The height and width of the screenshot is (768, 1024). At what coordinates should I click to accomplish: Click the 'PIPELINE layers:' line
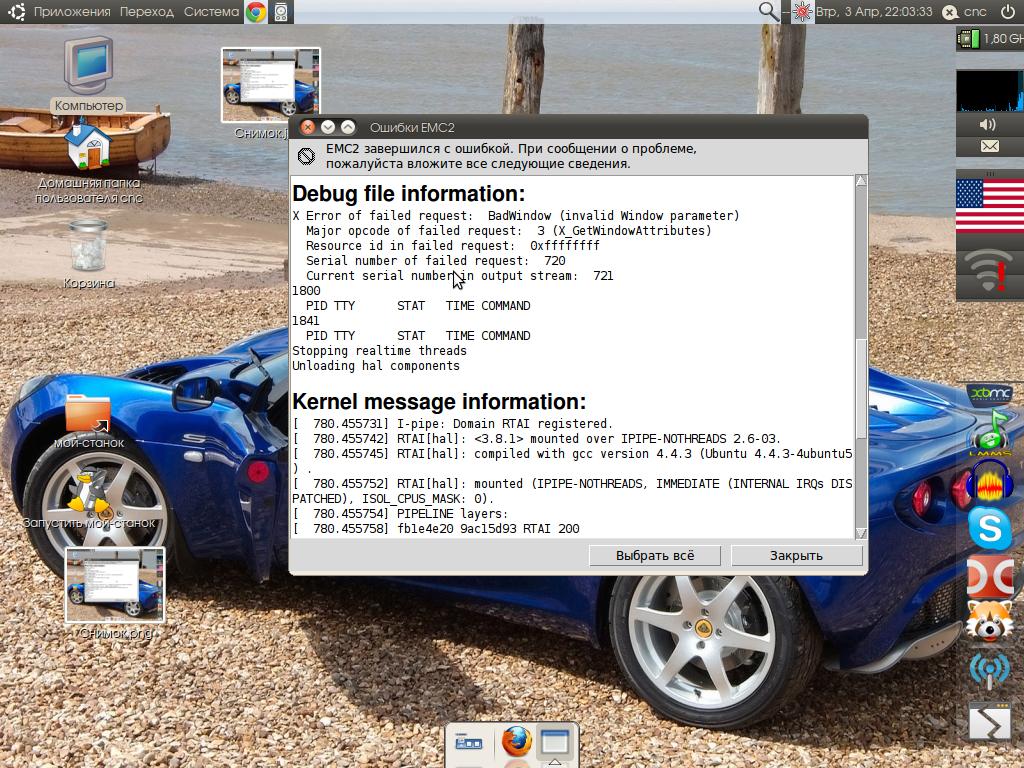[x=400, y=514]
